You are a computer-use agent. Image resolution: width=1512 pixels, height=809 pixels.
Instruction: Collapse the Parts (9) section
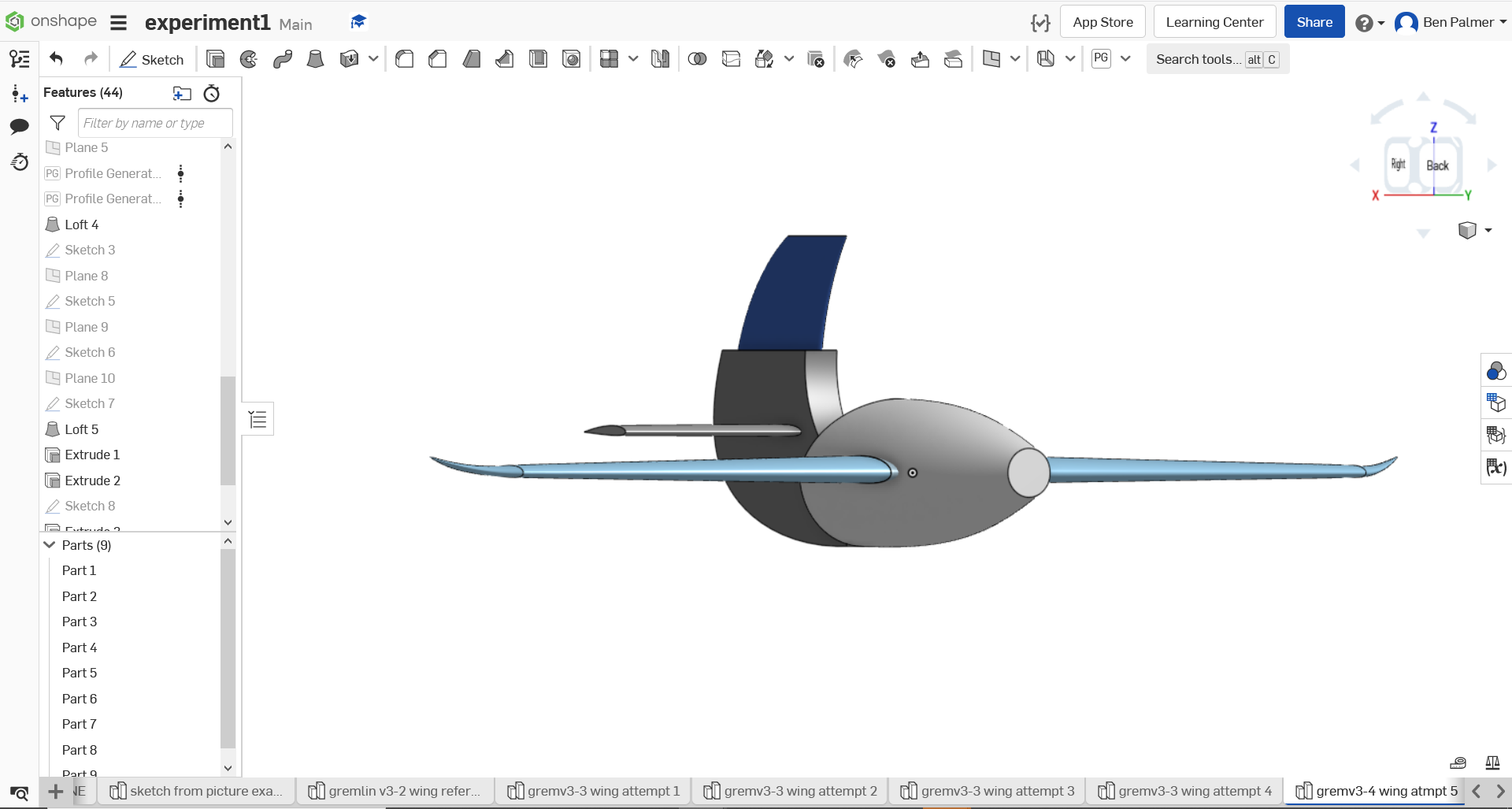tap(50, 544)
